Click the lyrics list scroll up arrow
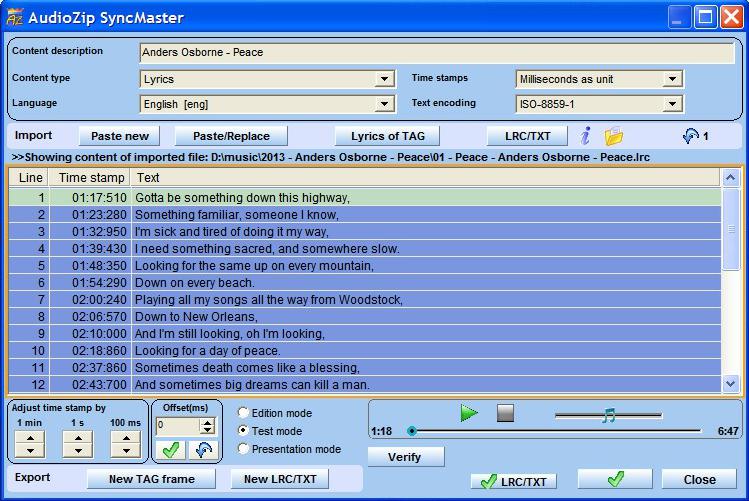 click(730, 178)
